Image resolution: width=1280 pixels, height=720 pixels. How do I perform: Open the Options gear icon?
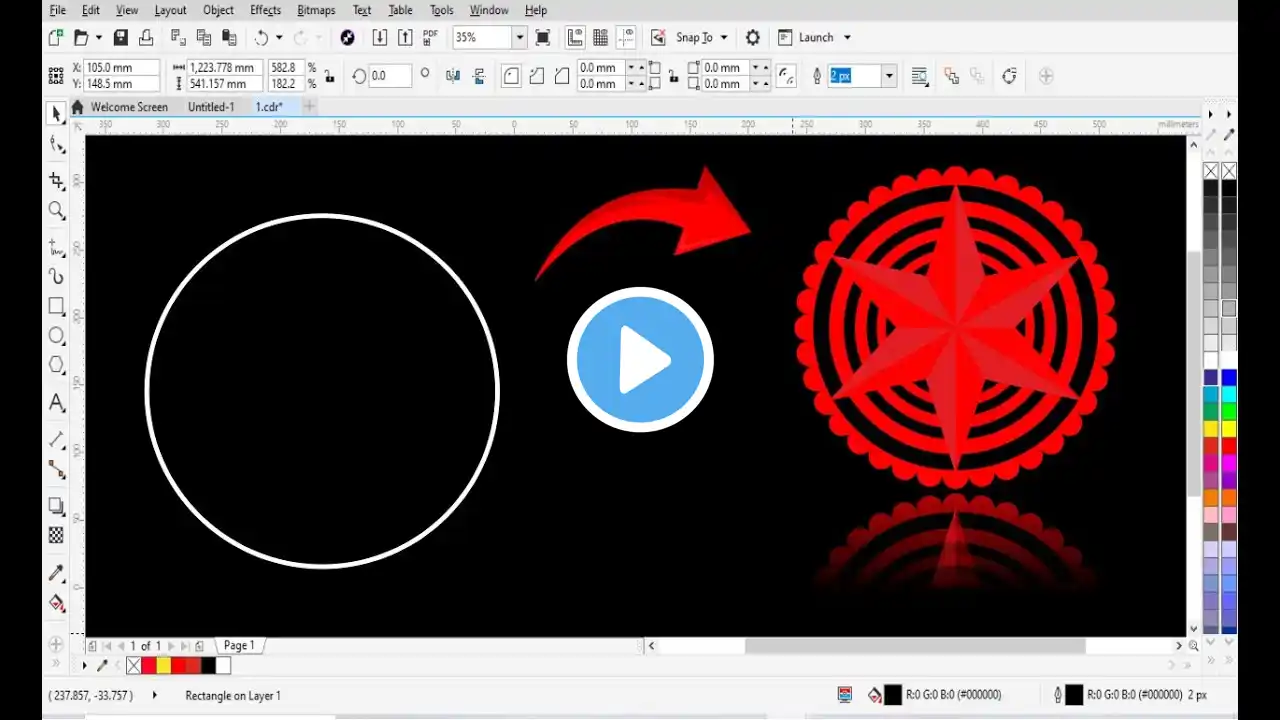(753, 38)
